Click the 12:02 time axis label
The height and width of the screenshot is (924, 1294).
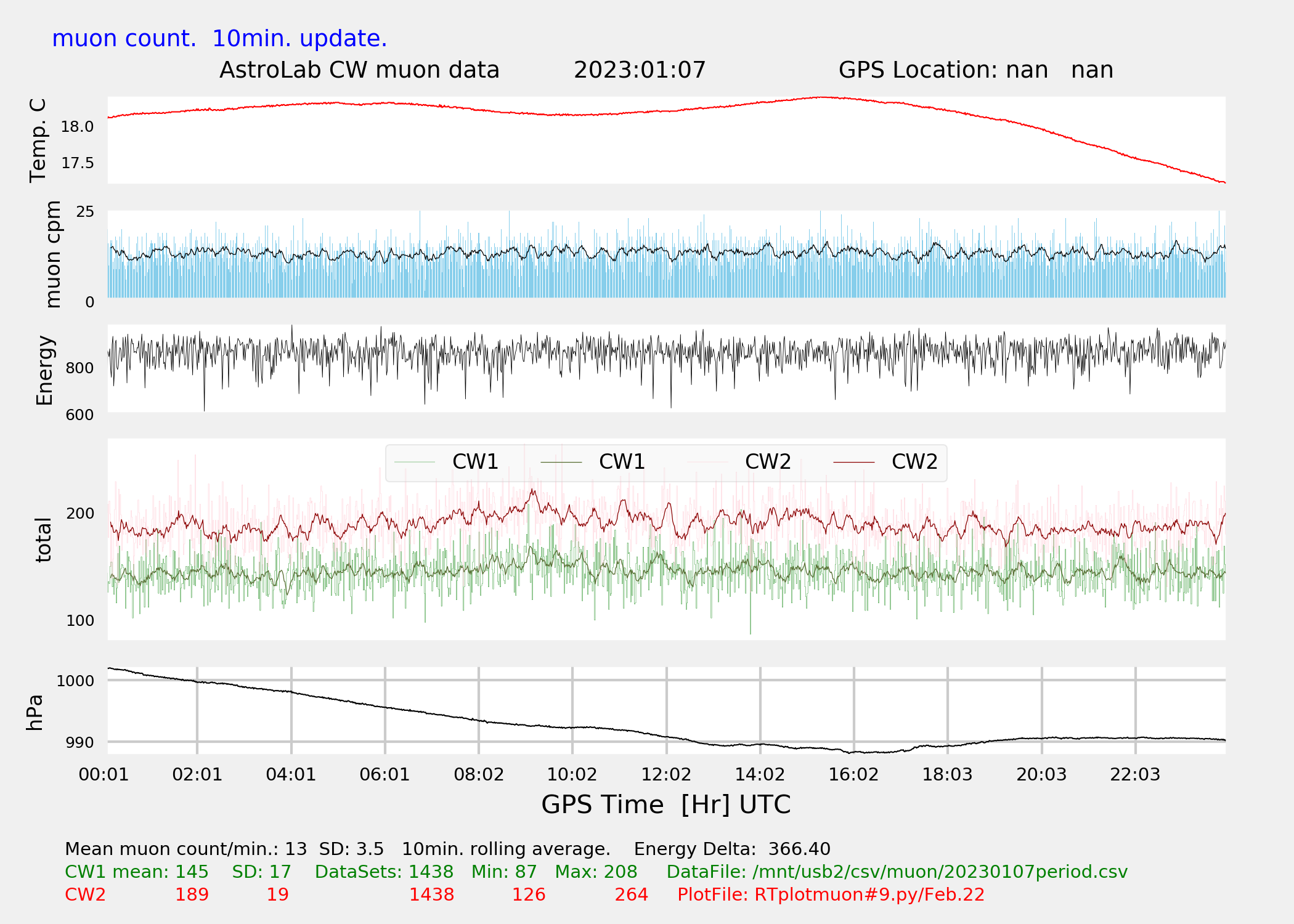tap(666, 774)
